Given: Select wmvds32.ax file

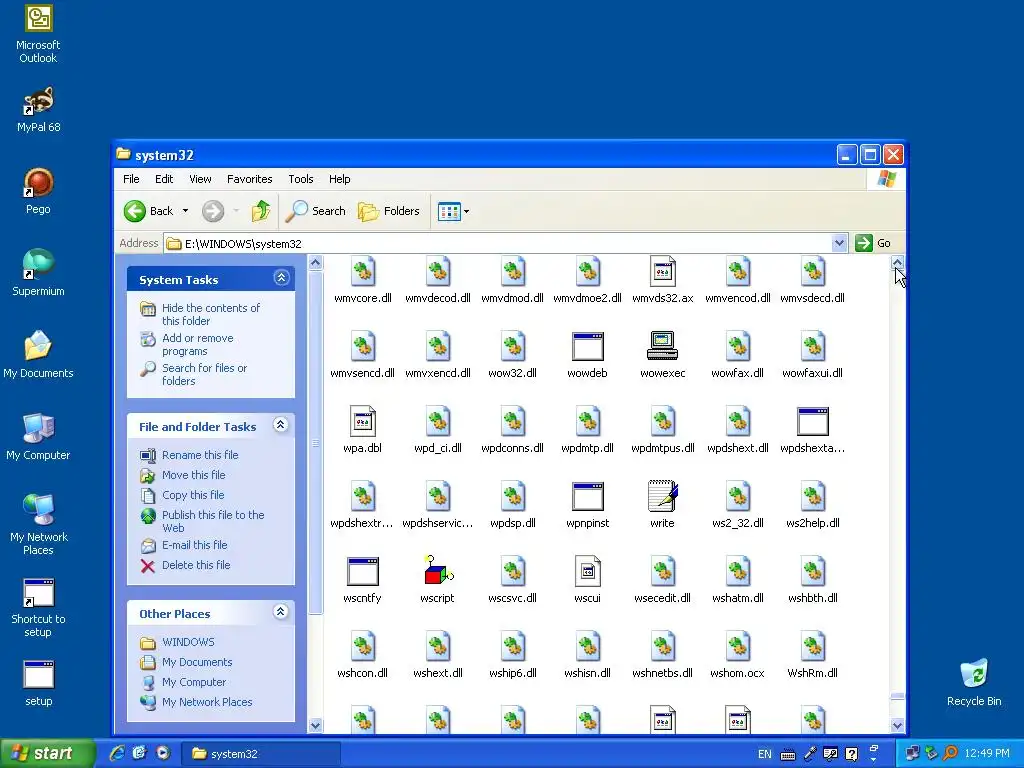Looking at the screenshot, I should 662,280.
